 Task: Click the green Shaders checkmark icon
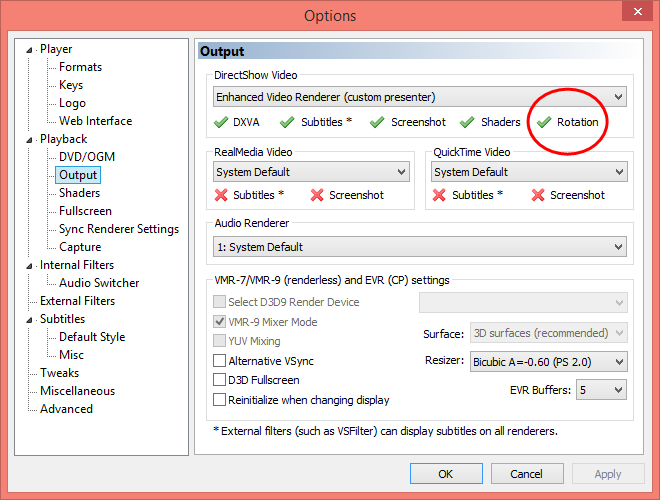tap(467, 122)
